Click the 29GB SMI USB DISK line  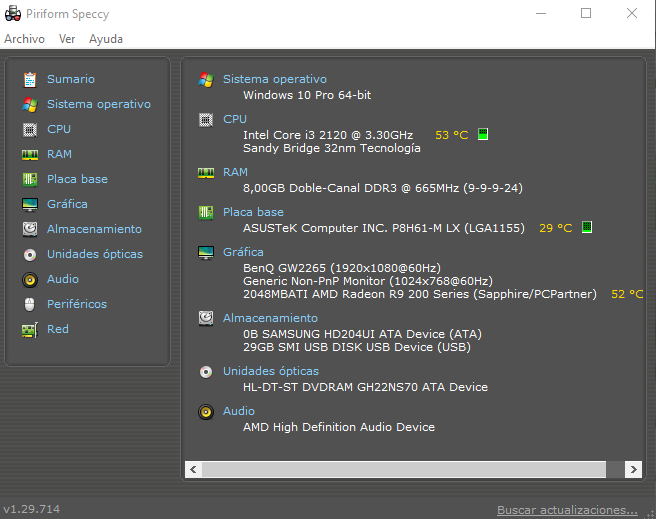(x=357, y=347)
